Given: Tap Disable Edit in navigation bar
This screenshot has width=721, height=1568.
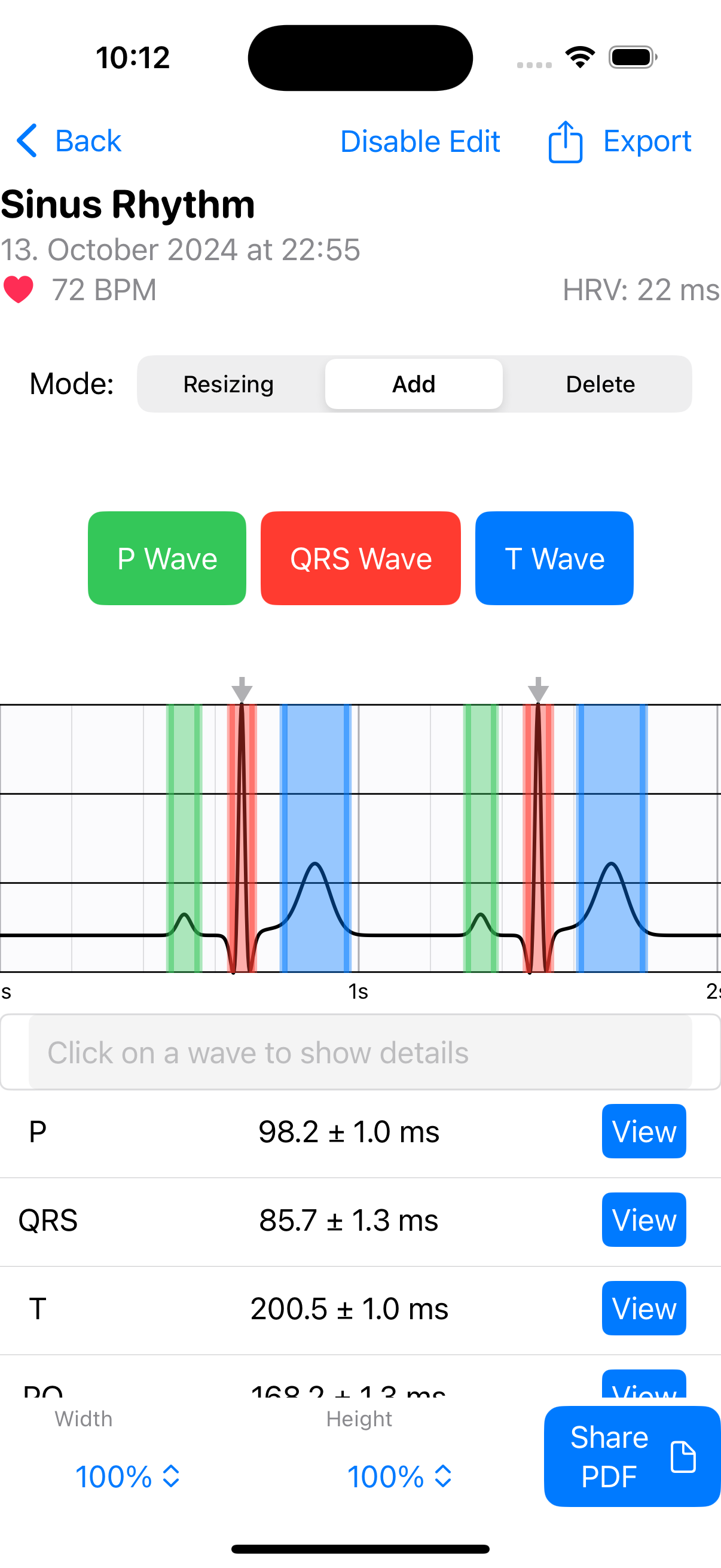Looking at the screenshot, I should coord(420,141).
